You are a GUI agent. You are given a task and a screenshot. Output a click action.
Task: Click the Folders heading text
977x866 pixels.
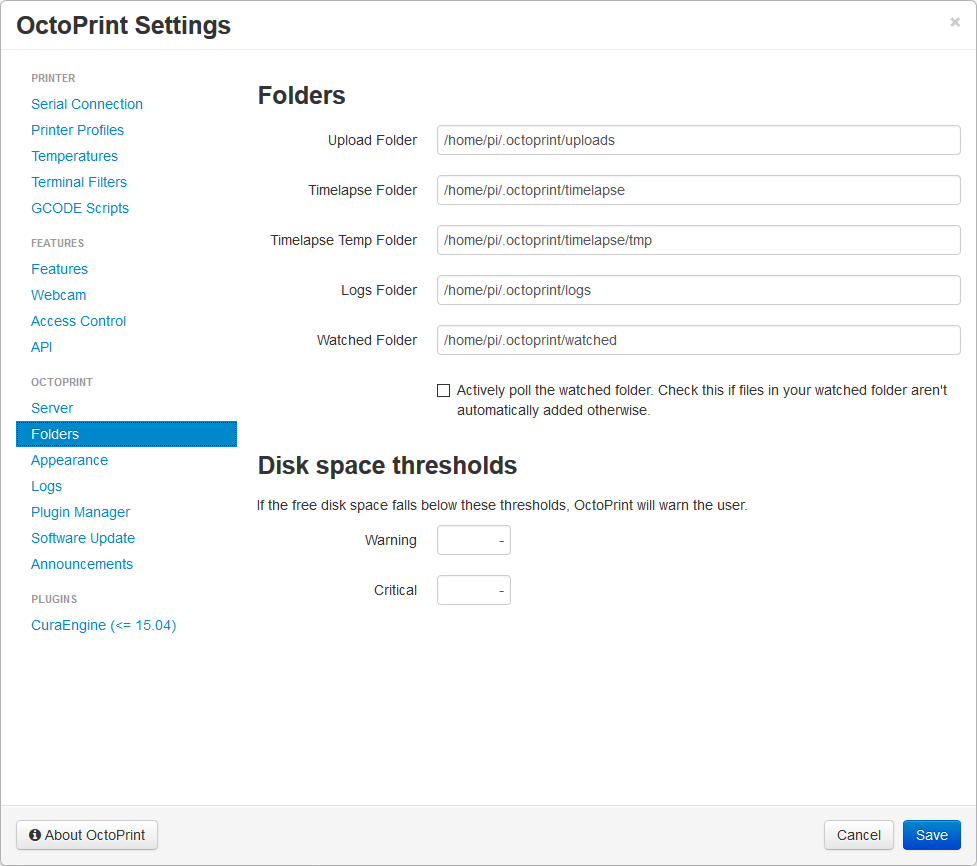(302, 95)
